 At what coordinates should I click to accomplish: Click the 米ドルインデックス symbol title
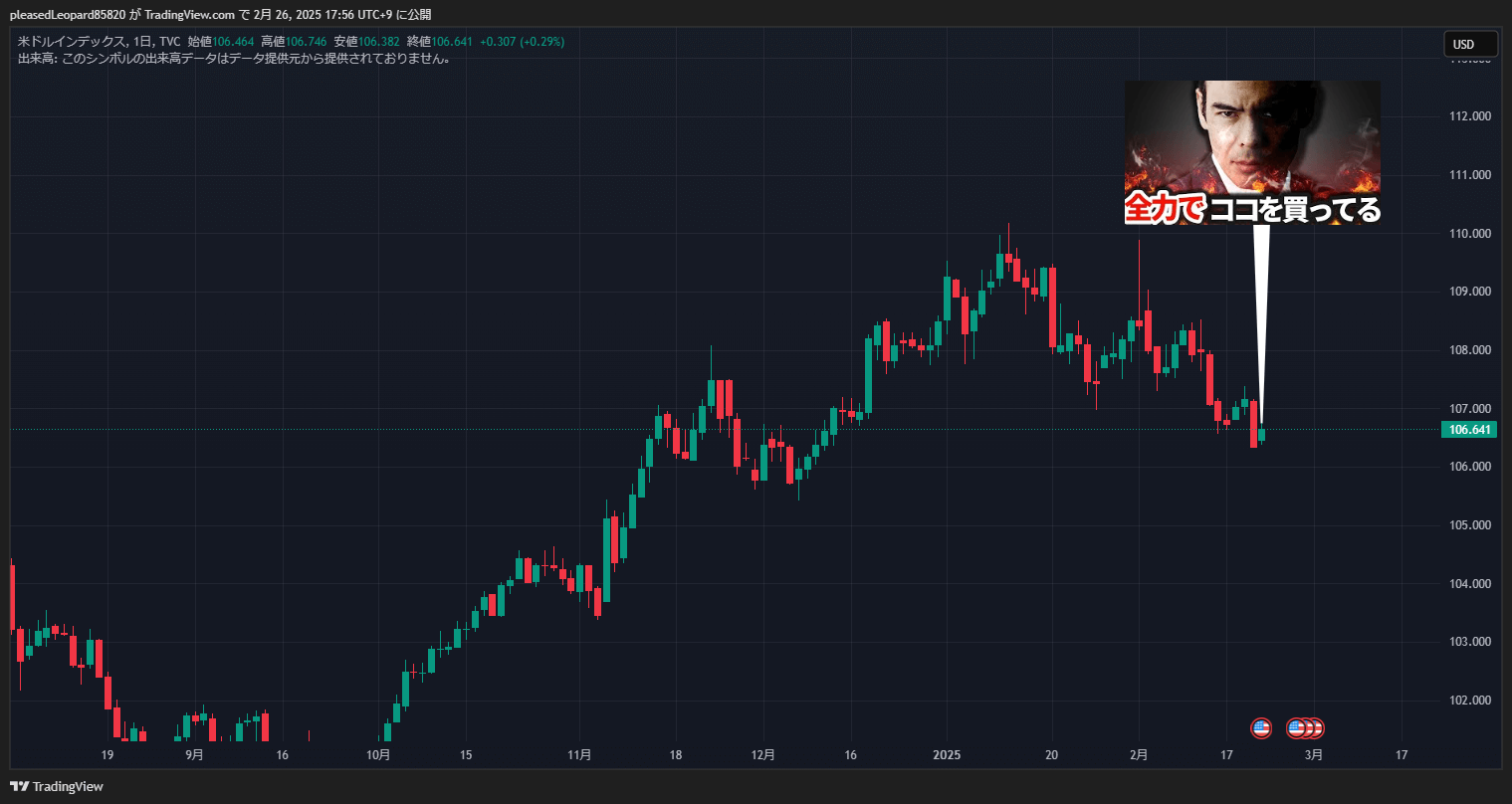73,42
